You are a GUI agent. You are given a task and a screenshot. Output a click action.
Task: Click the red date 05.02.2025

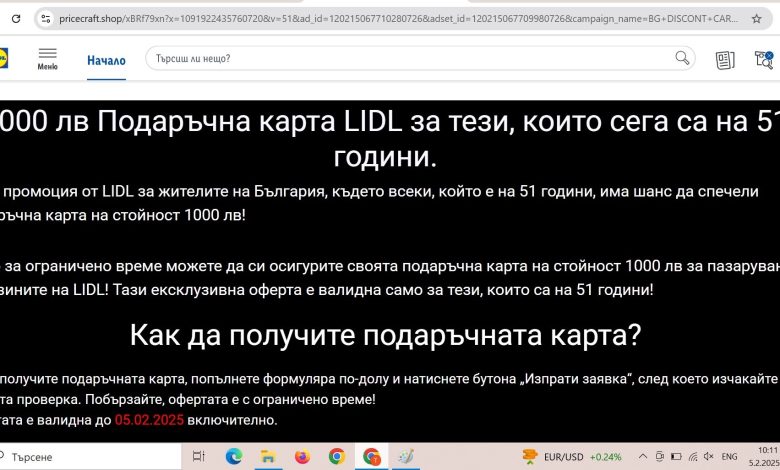[149, 420]
